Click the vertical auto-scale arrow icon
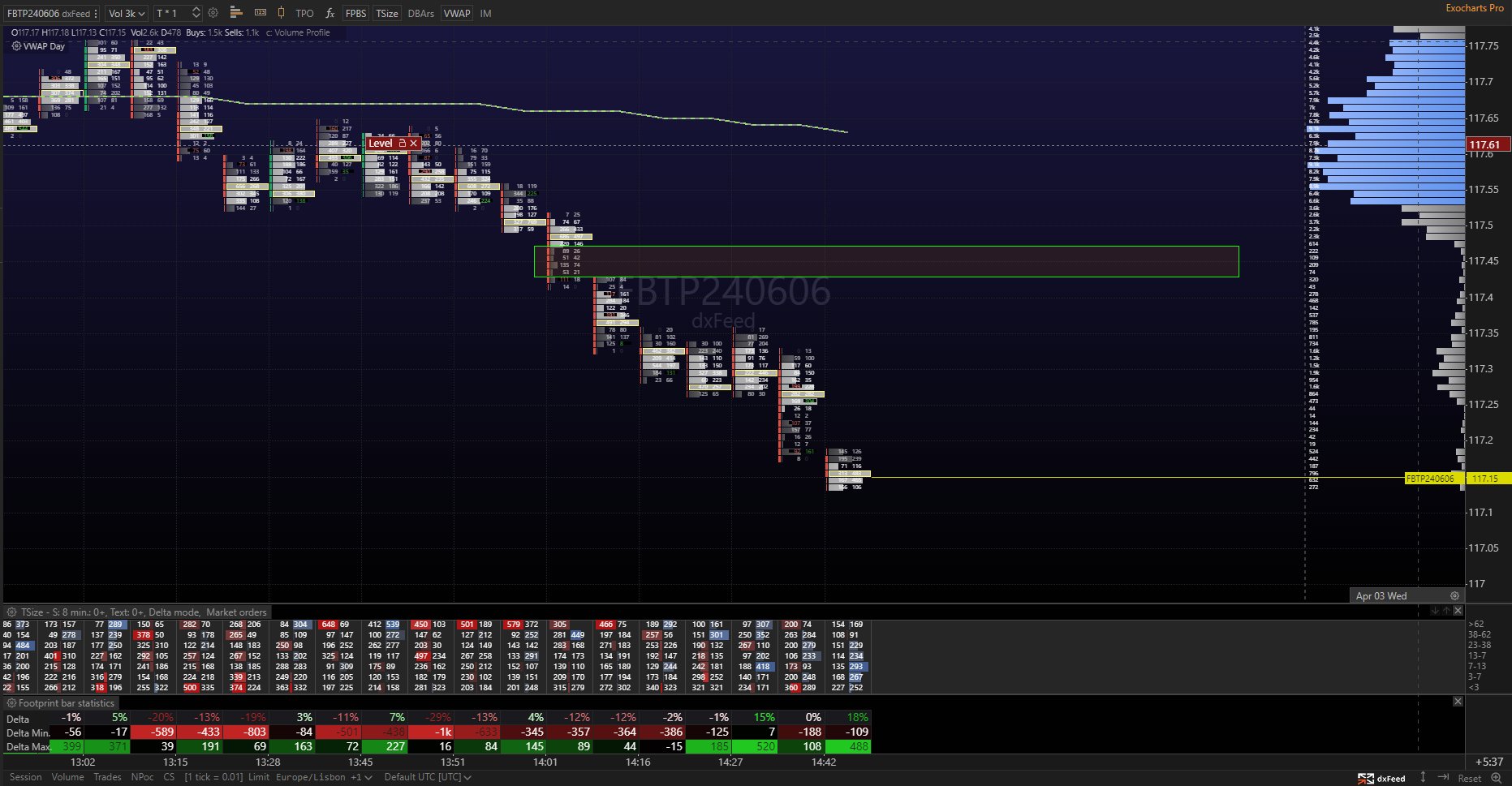 (x=1423, y=777)
